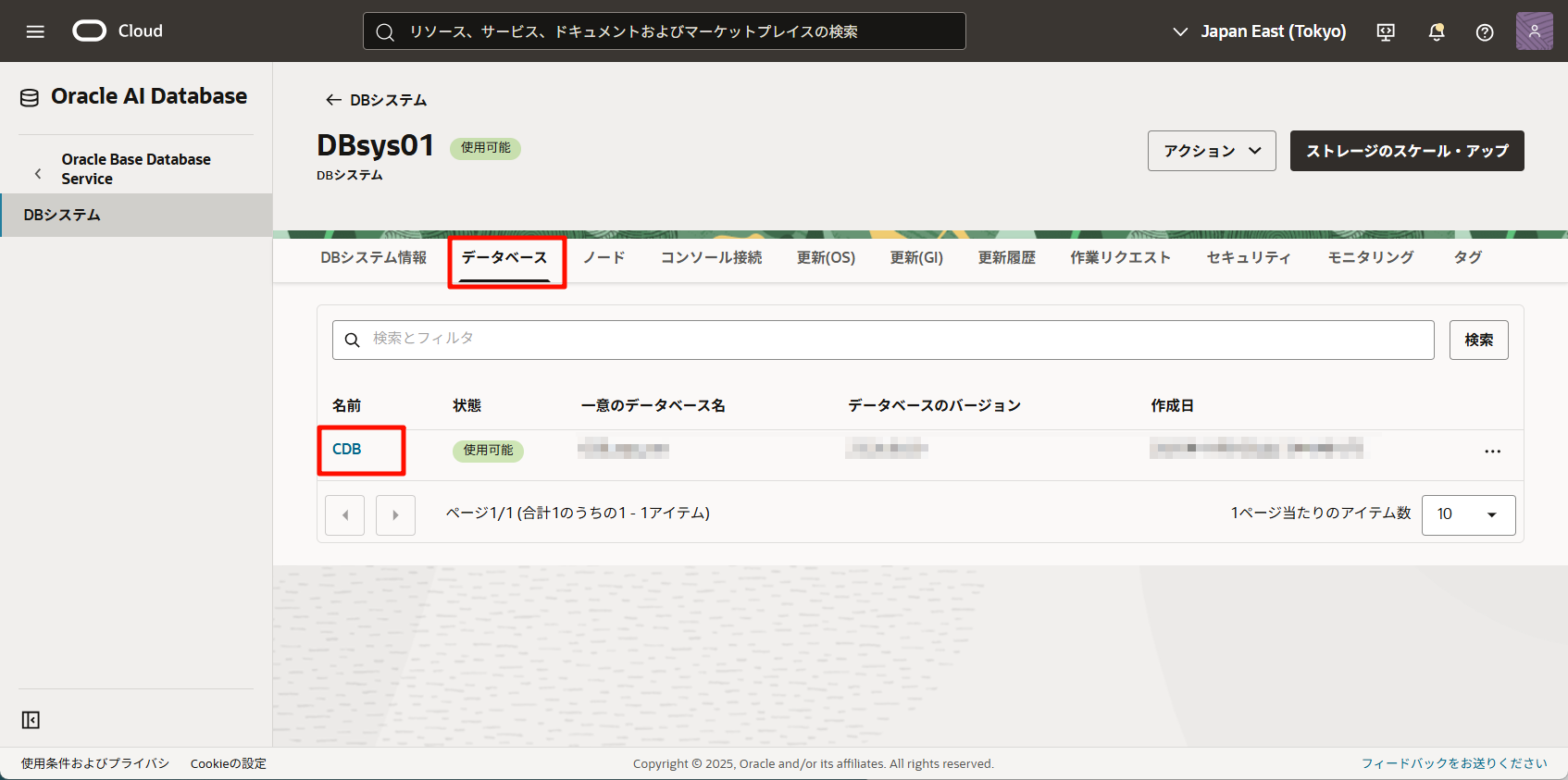Switch to the 更新履歴 tab
Image resolution: width=1568 pixels, height=780 pixels.
[1006, 257]
